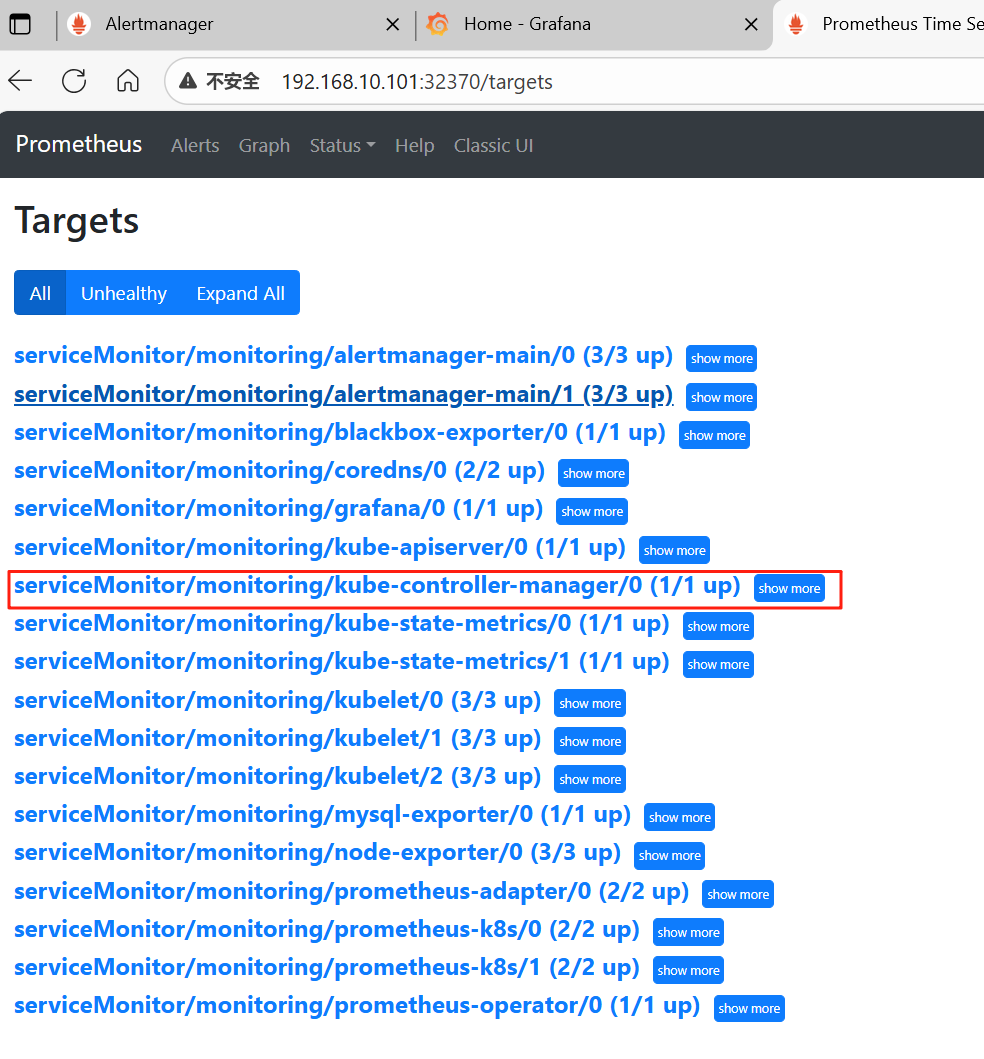
Task: Open prometheus-k8s/1 target link
Action: 327,967
